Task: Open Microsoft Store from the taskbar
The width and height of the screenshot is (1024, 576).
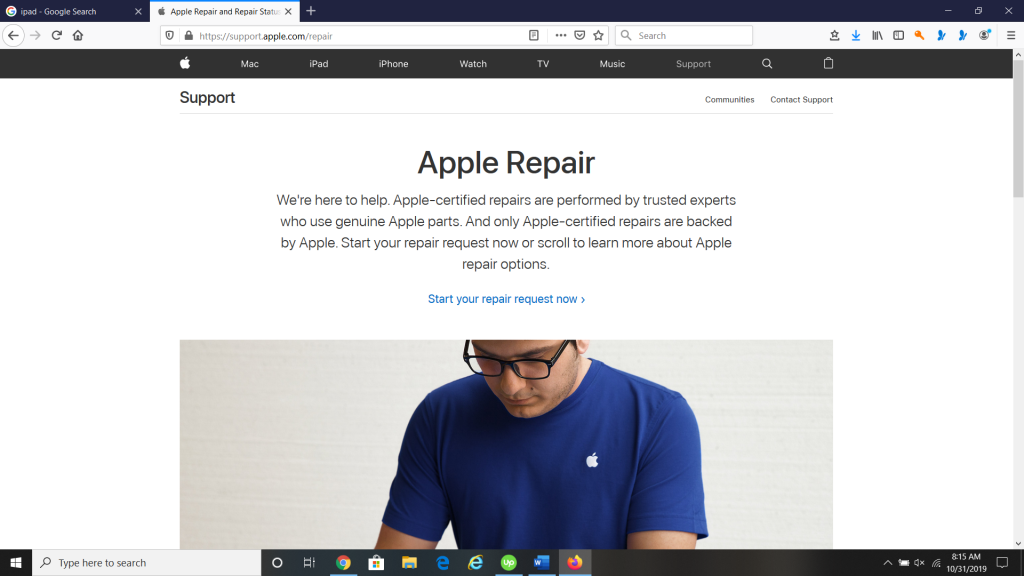Action: click(376, 562)
